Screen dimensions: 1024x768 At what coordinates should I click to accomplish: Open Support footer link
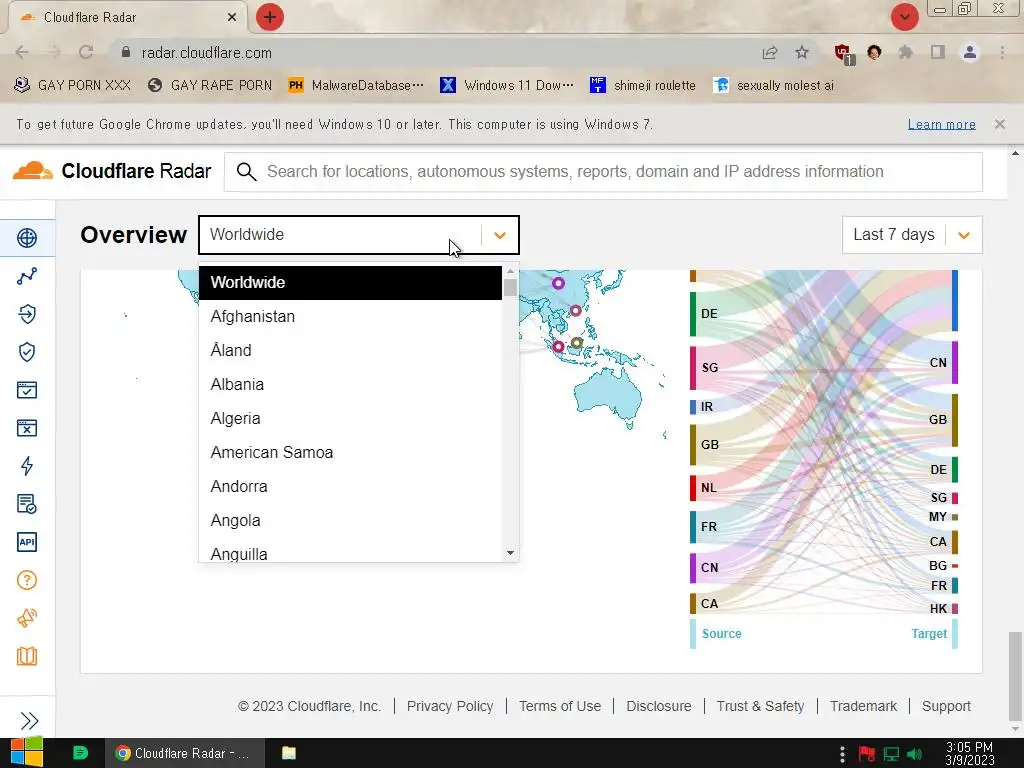946,706
